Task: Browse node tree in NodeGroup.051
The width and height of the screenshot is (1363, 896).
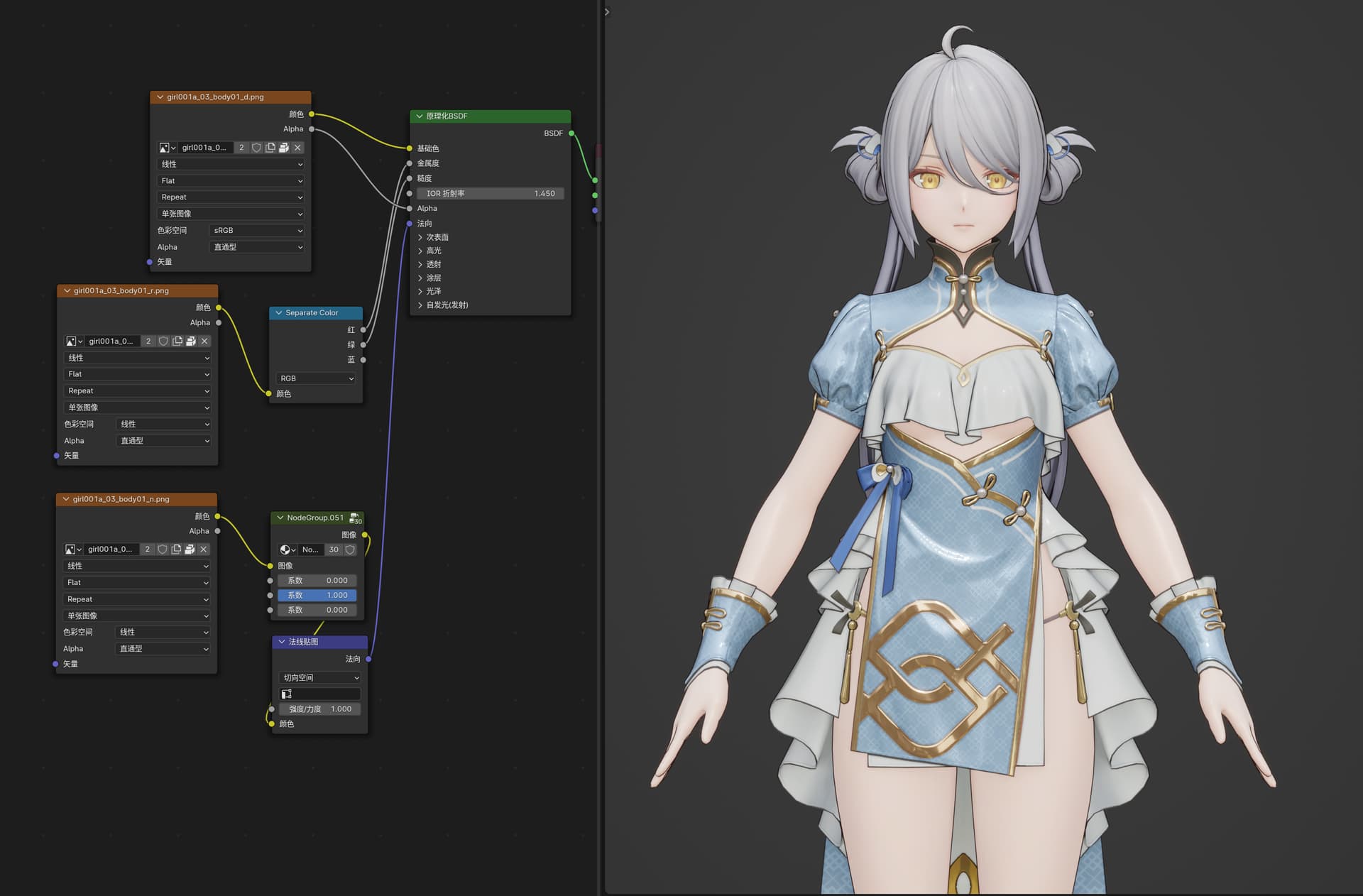Action: click(288, 550)
